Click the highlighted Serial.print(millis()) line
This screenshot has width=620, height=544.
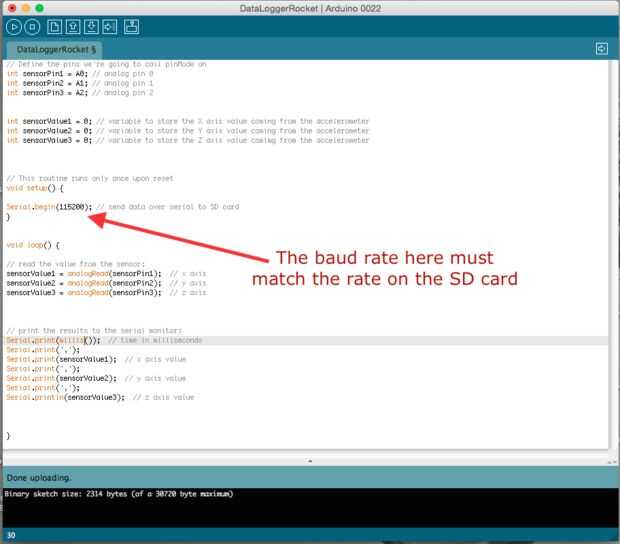coord(104,340)
